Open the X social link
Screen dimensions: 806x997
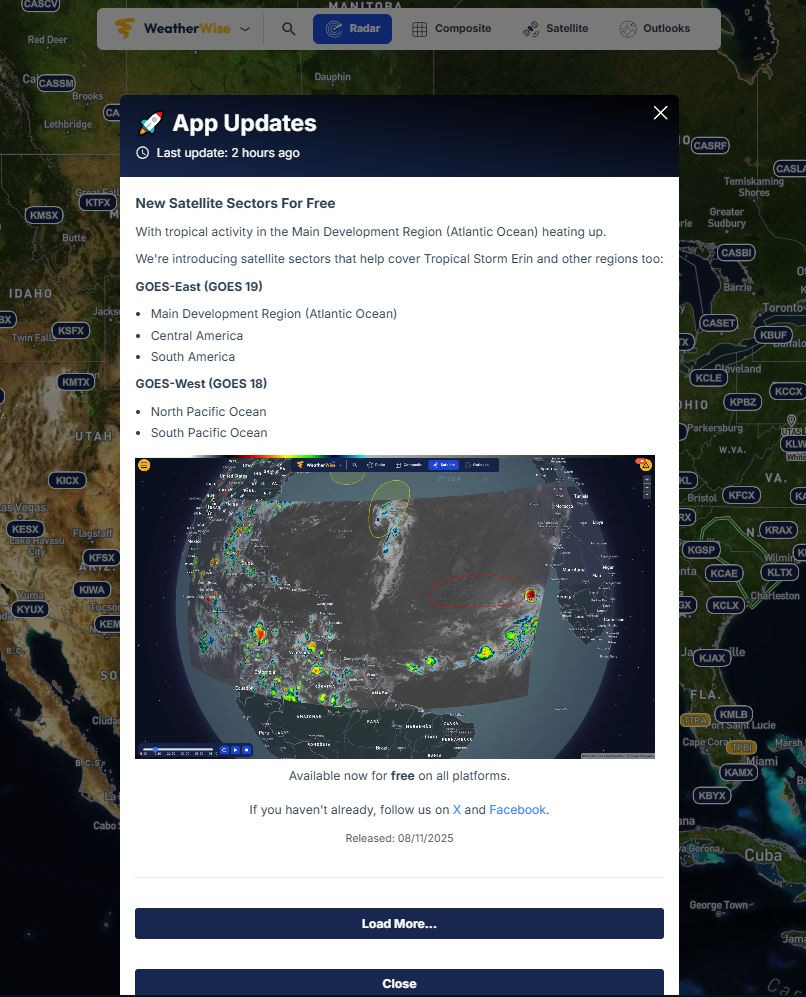click(x=456, y=809)
